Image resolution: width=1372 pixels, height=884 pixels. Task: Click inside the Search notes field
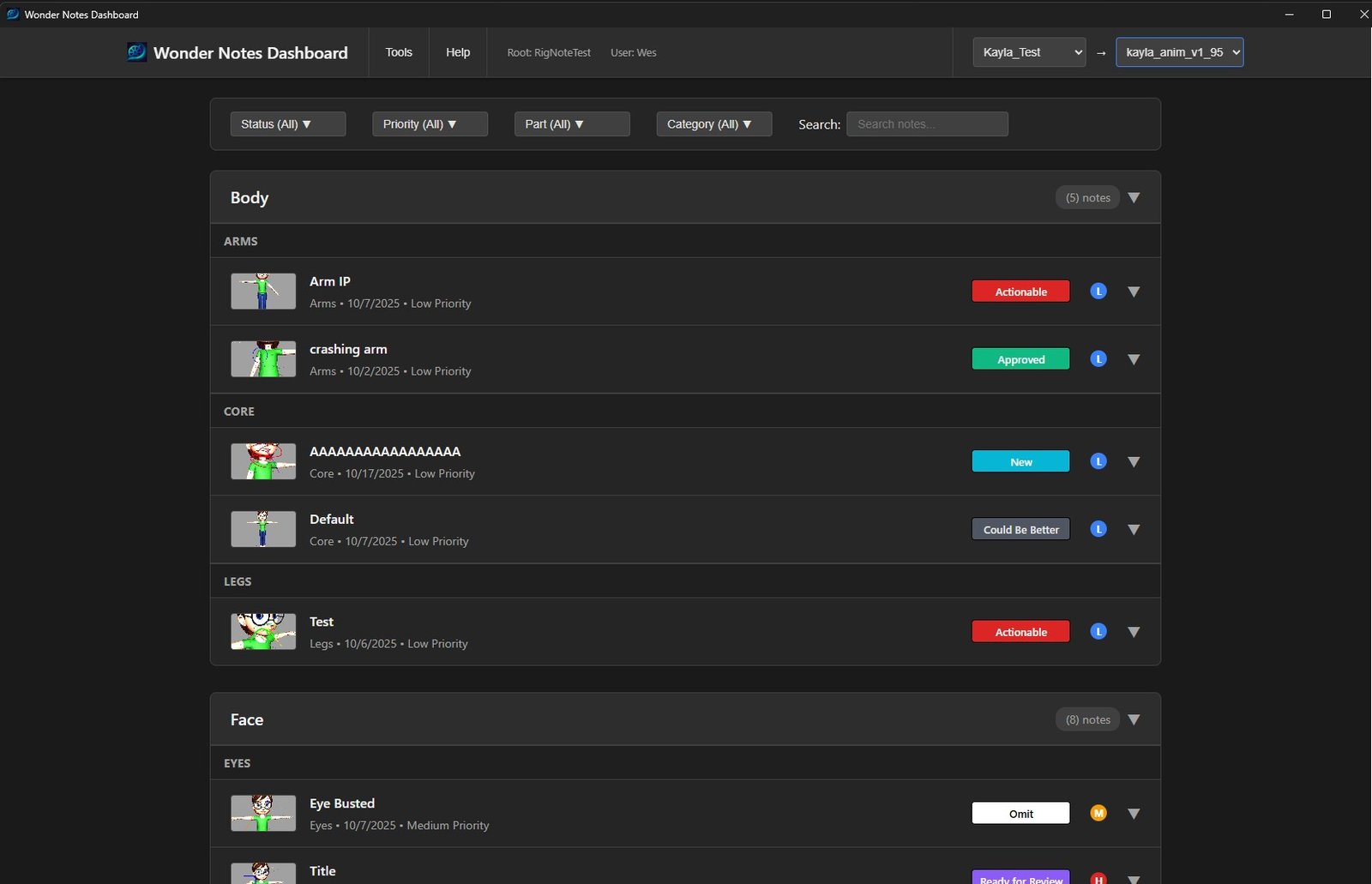[x=926, y=123]
